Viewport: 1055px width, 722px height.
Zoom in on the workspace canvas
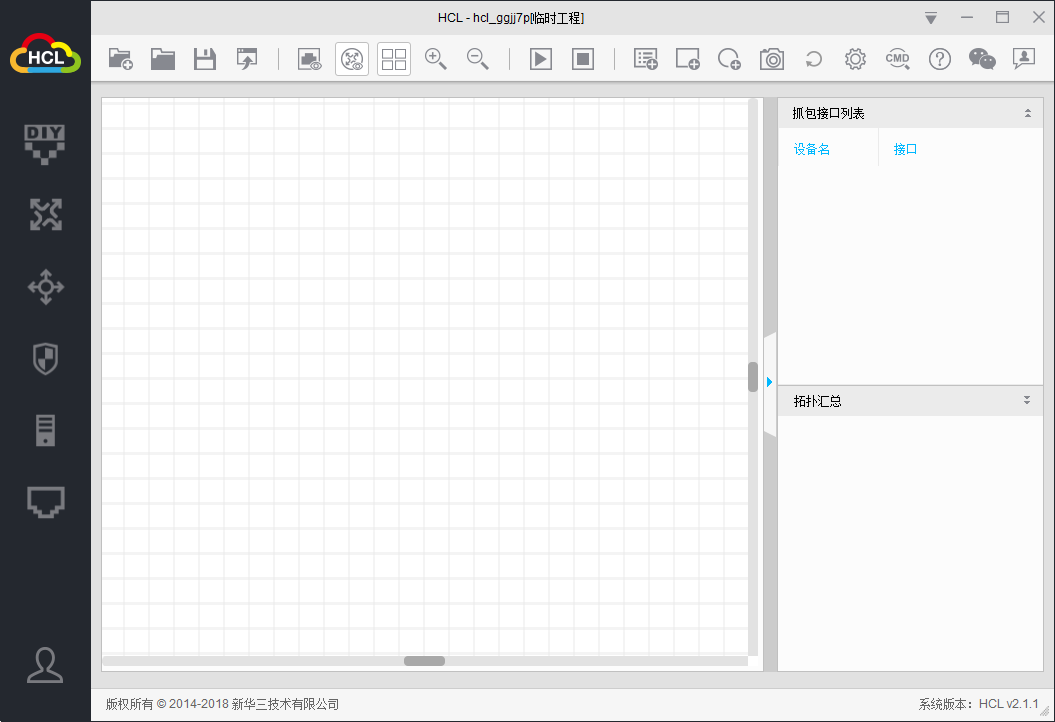coord(436,59)
